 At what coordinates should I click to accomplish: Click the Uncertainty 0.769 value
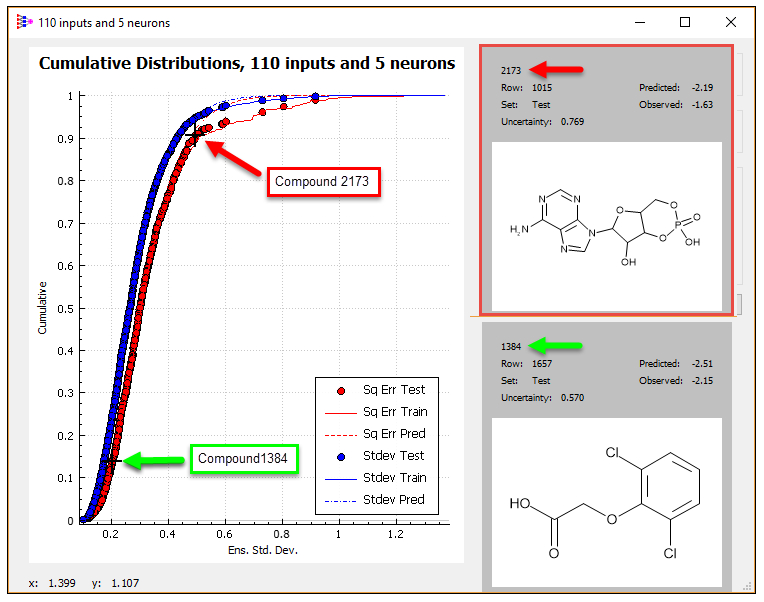coord(572,122)
